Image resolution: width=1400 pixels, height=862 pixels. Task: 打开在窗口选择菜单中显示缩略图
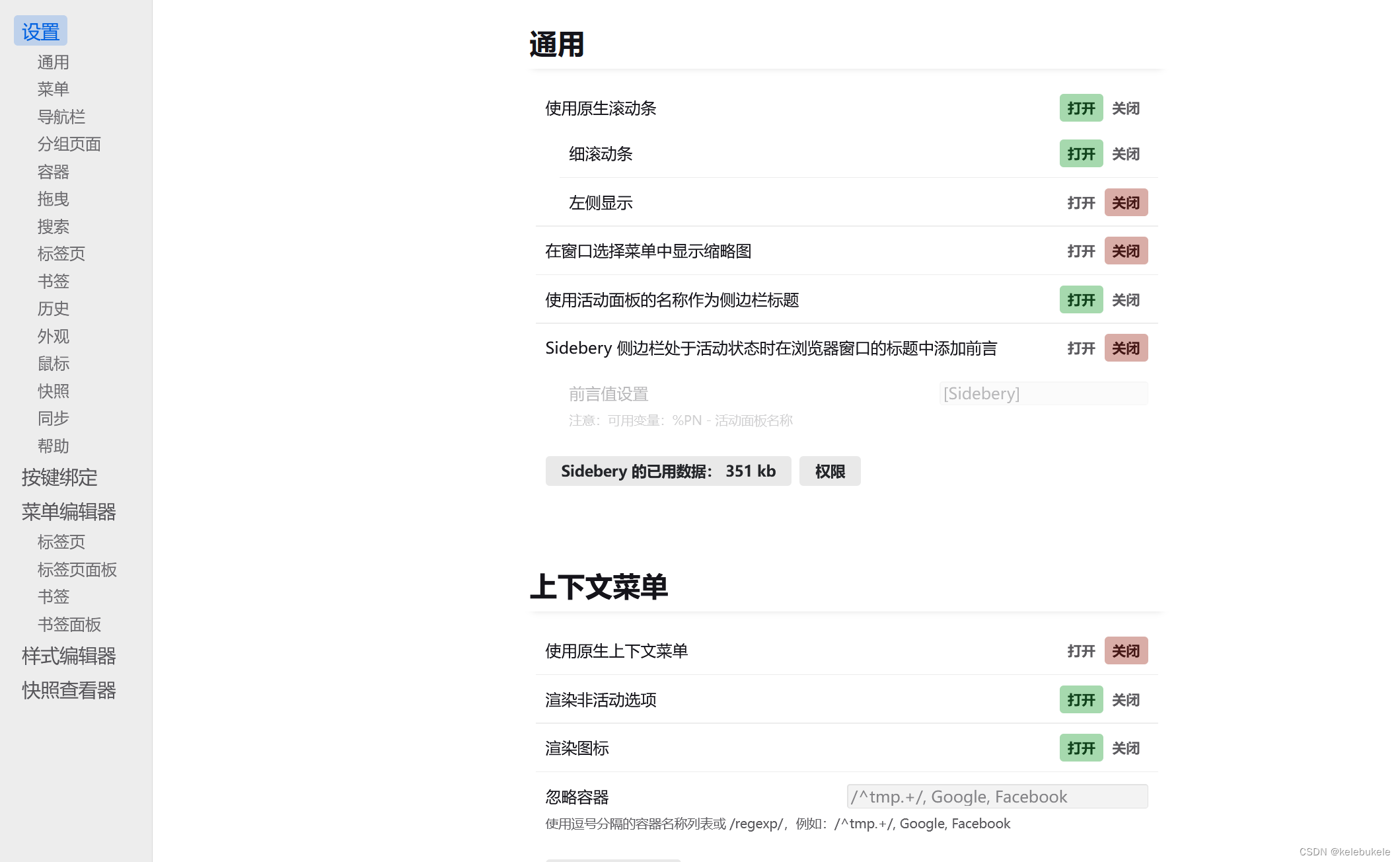[1081, 251]
